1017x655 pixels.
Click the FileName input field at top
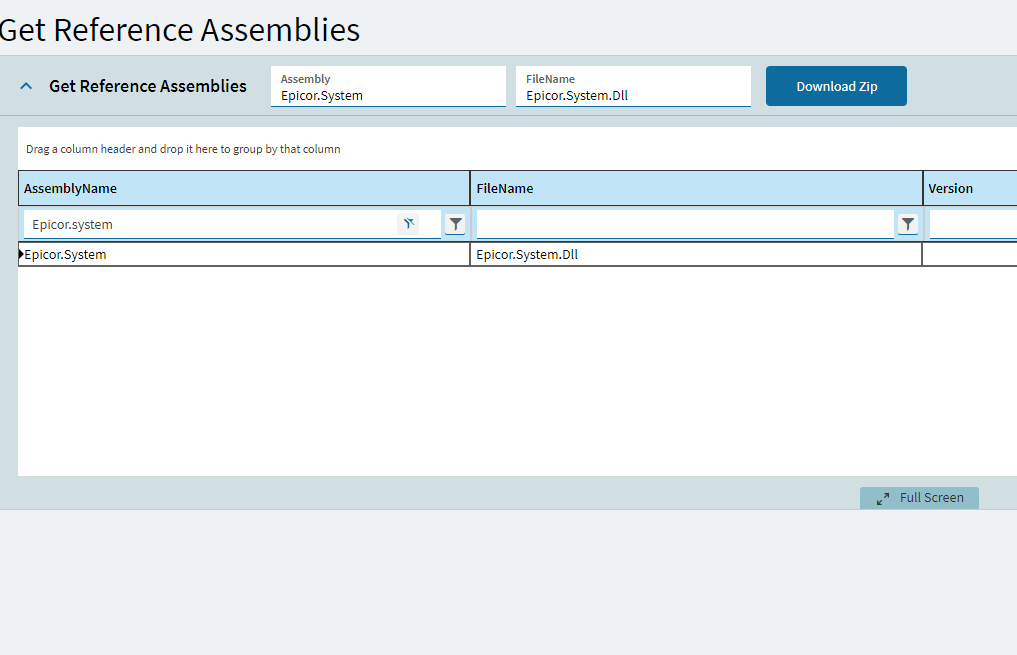pyautogui.click(x=633, y=86)
